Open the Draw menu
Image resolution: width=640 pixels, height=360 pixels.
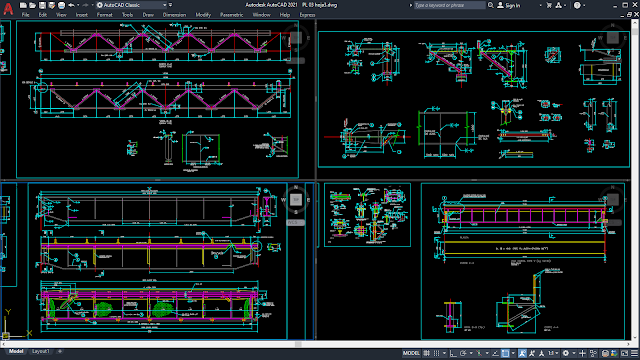tap(148, 15)
